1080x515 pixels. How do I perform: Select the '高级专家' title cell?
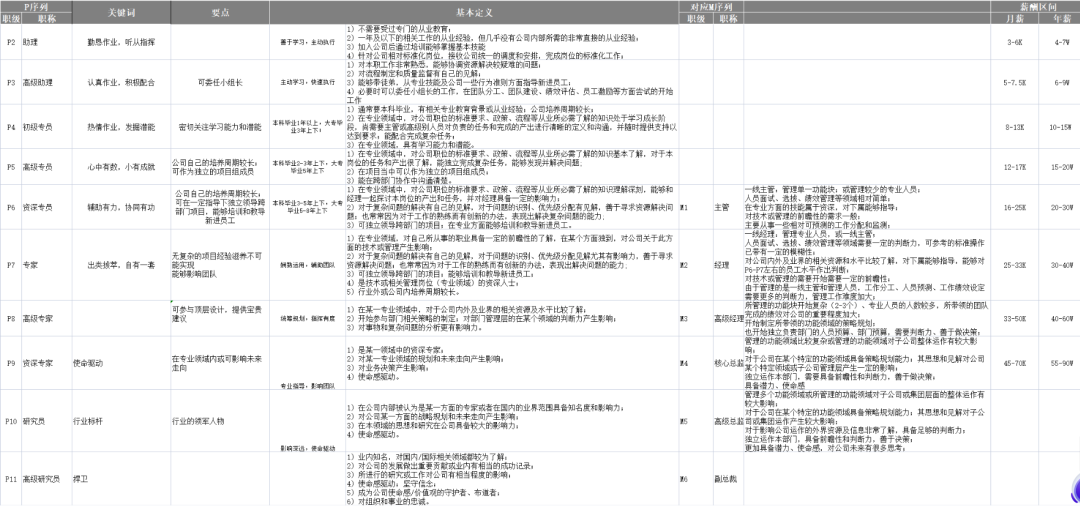(x=46, y=318)
